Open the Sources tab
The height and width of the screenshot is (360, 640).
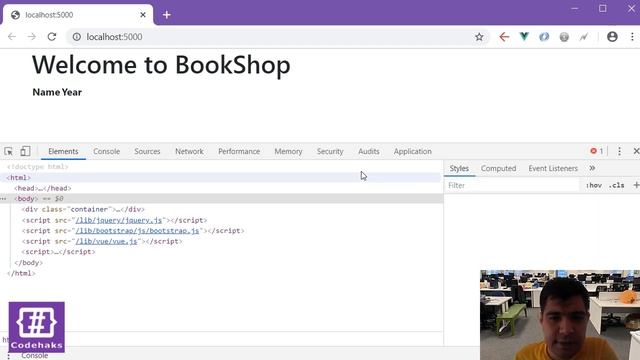point(147,151)
